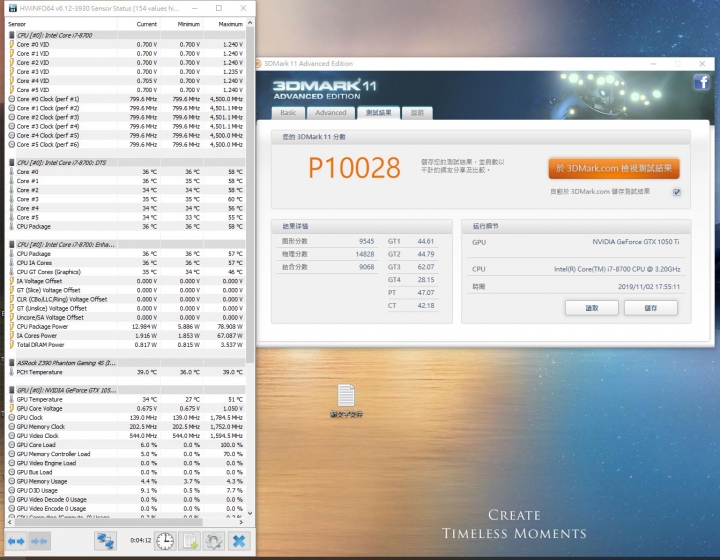Click the Core #0 Clock (perf #1) clock icon

pyautogui.click(x=11, y=99)
